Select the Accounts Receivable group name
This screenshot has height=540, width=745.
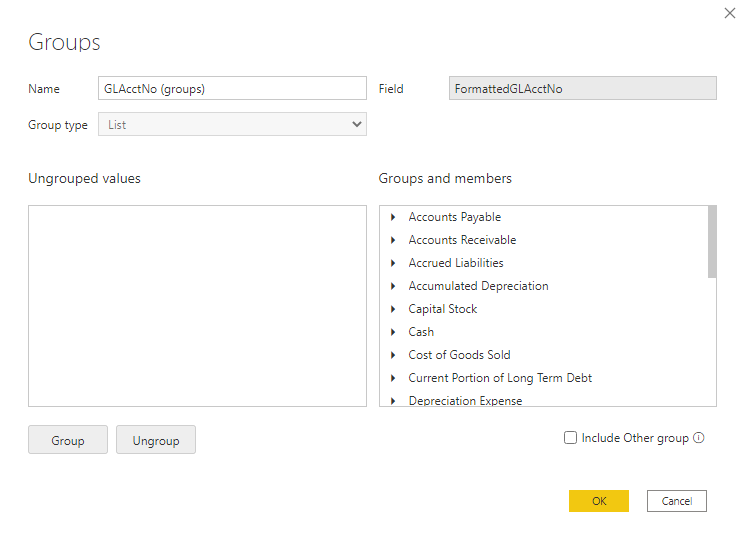pos(462,240)
